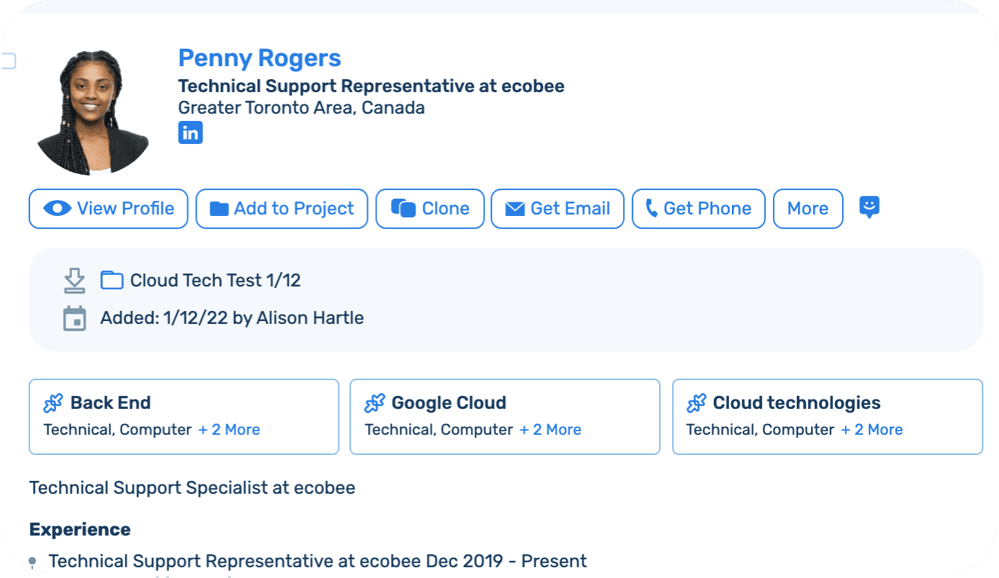The width and height of the screenshot is (999, 578).
Task: Request the email via Get Email
Action: point(557,209)
